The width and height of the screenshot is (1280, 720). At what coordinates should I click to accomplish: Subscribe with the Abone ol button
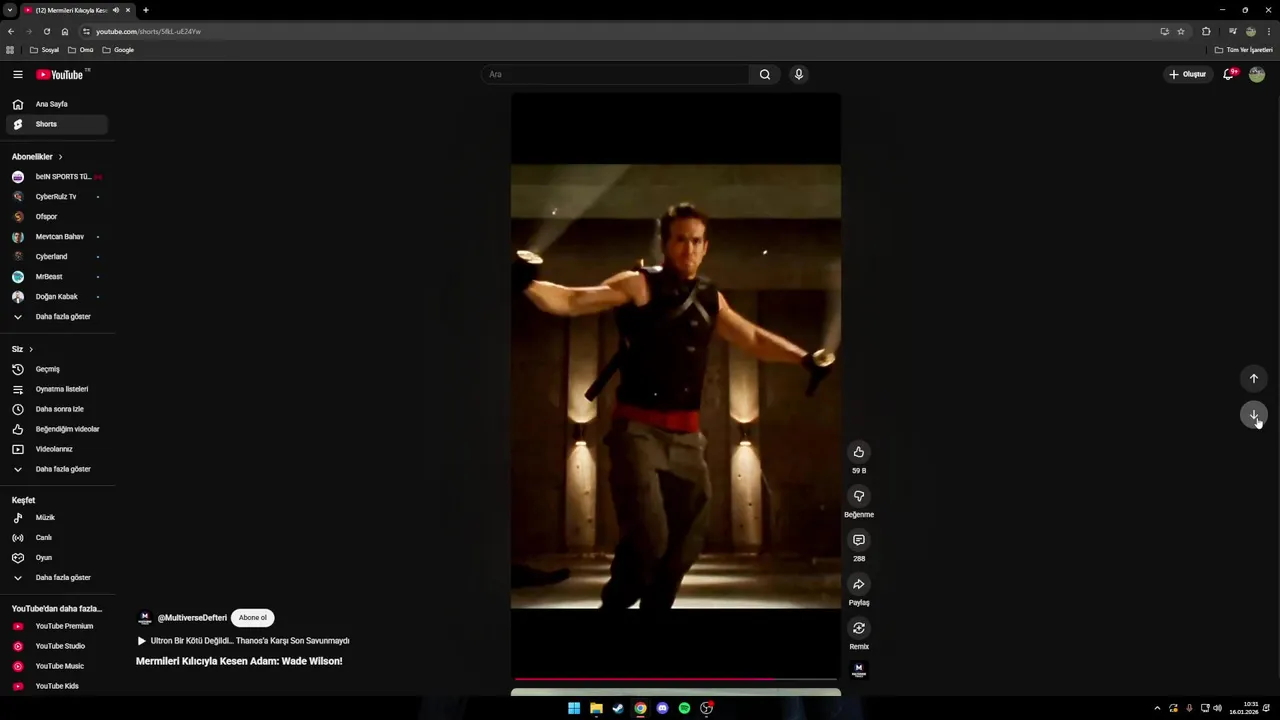[x=252, y=618]
